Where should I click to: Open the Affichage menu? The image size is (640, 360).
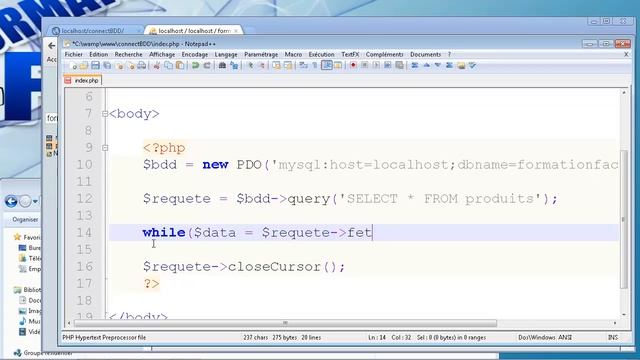(x=162, y=54)
